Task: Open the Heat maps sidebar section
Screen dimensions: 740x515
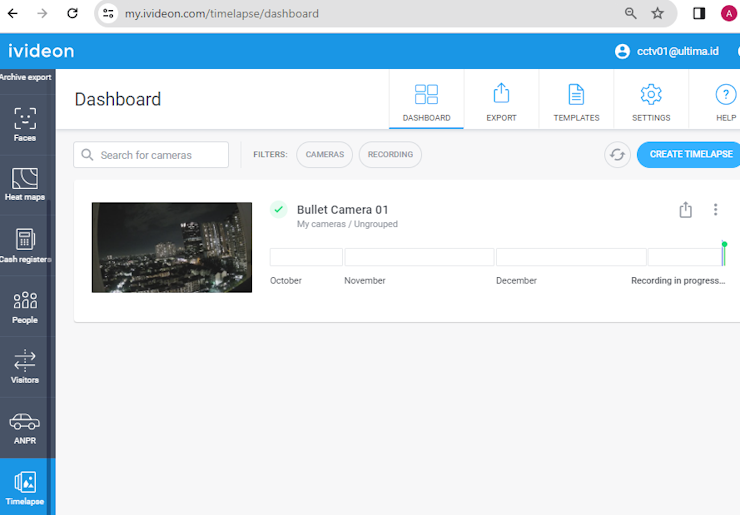Action: (x=25, y=185)
